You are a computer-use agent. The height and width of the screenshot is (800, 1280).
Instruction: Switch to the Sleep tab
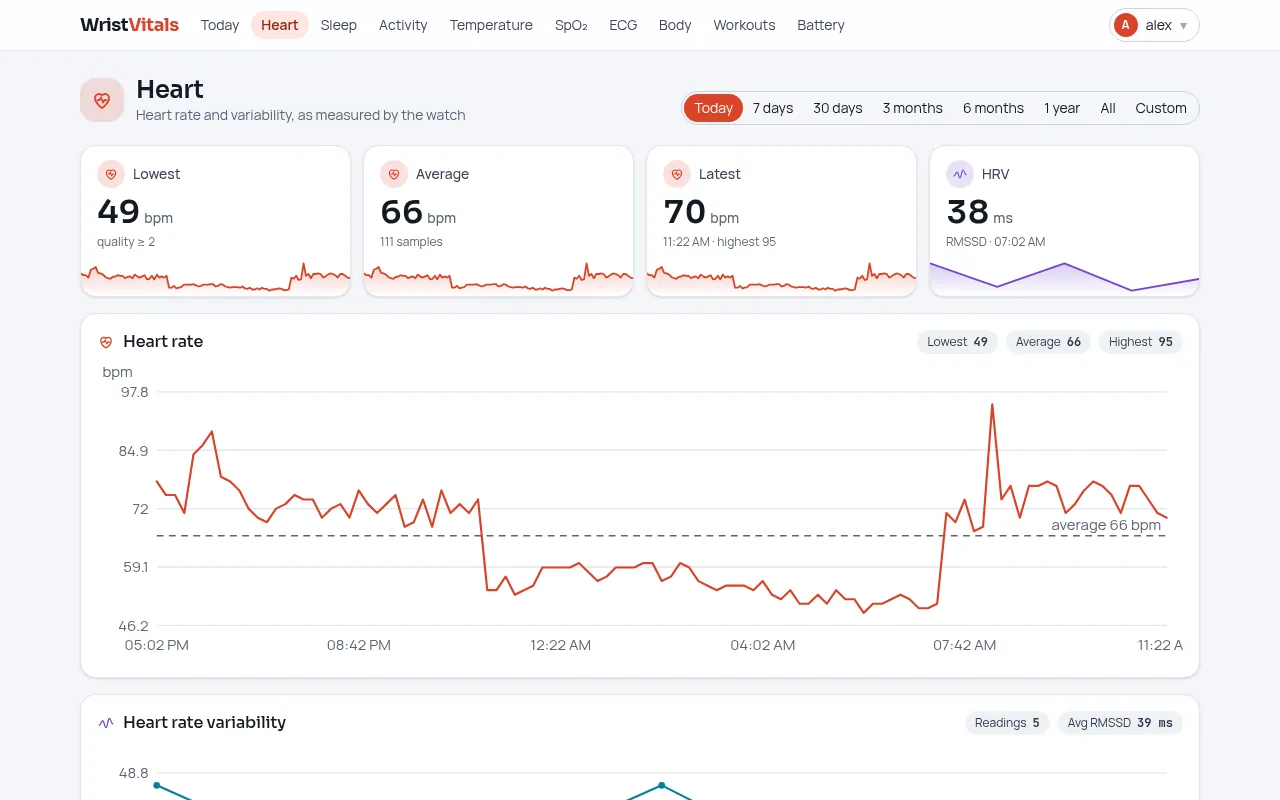pyautogui.click(x=339, y=25)
